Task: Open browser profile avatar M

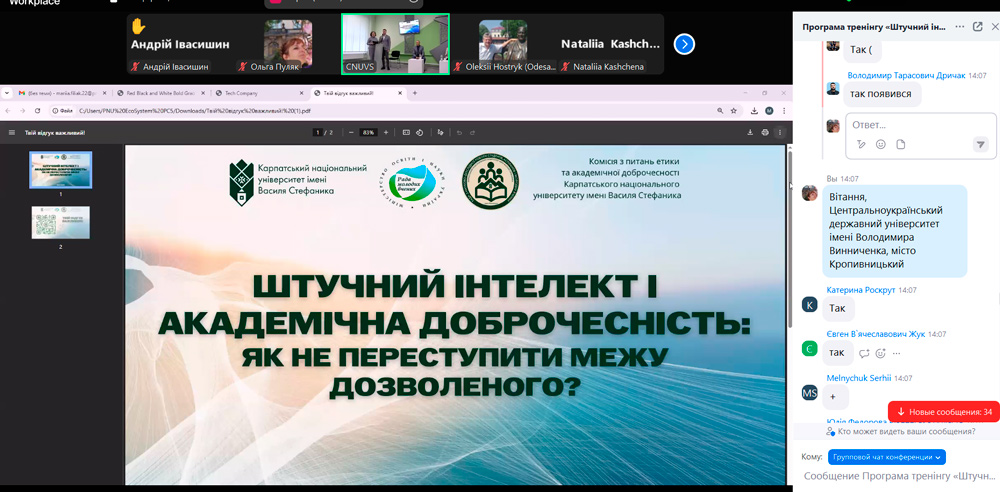Action: pyautogui.click(x=769, y=110)
